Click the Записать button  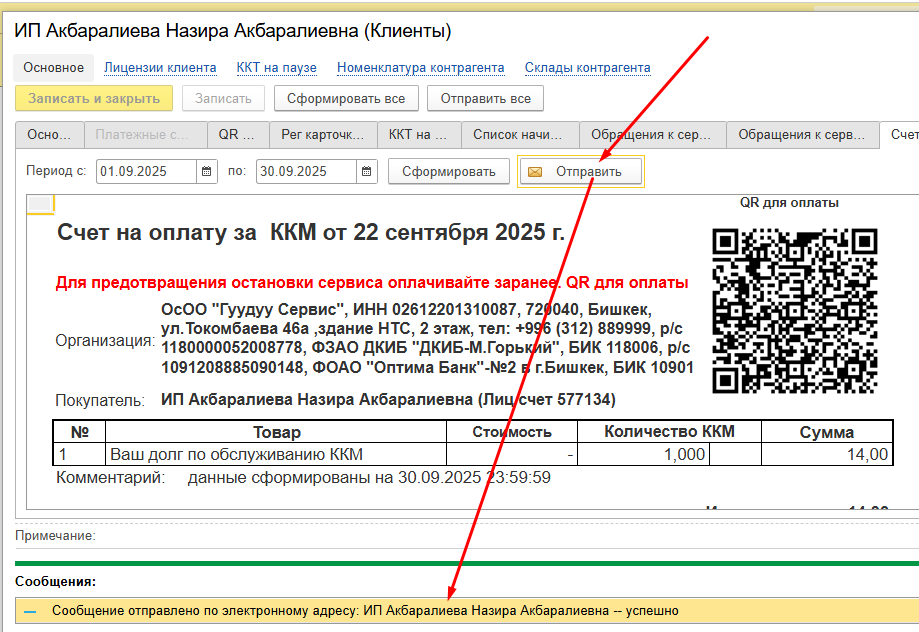coord(223,98)
